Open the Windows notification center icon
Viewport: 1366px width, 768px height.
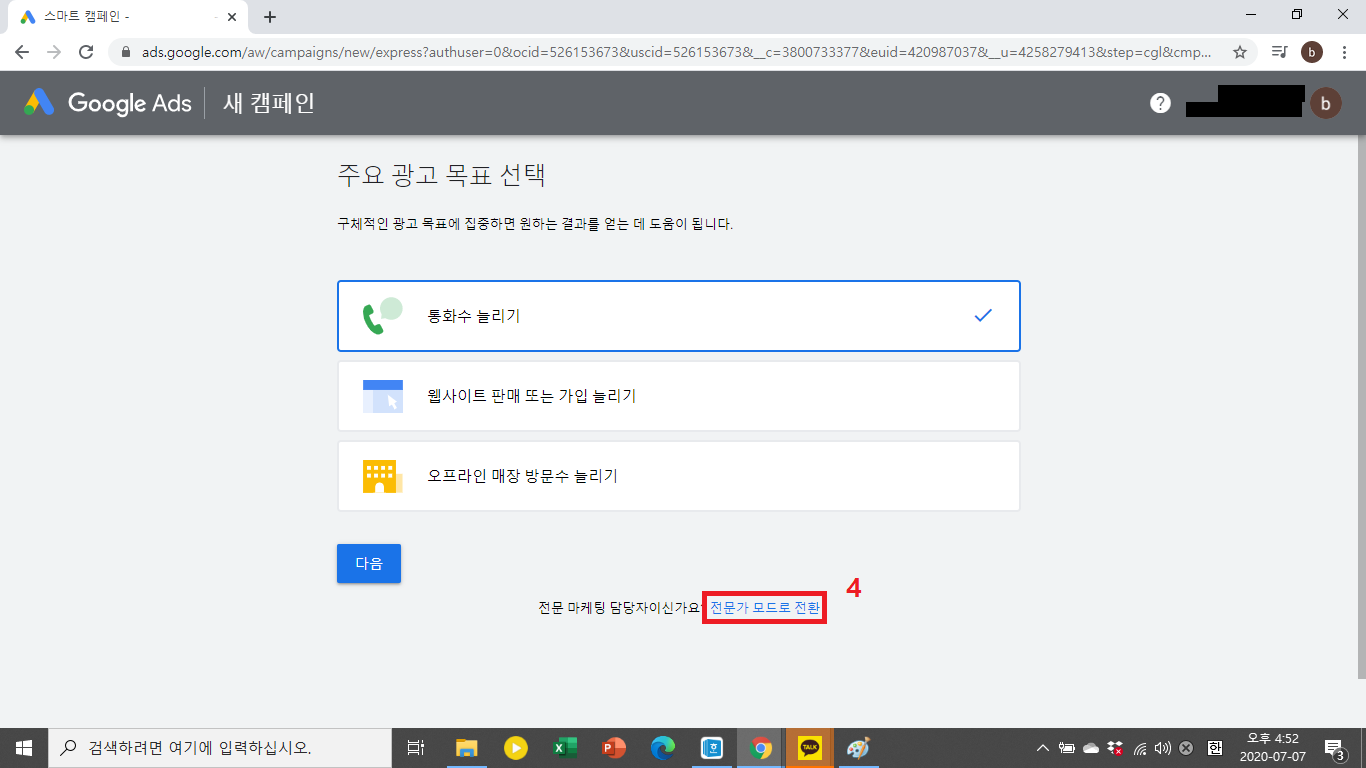point(1334,748)
